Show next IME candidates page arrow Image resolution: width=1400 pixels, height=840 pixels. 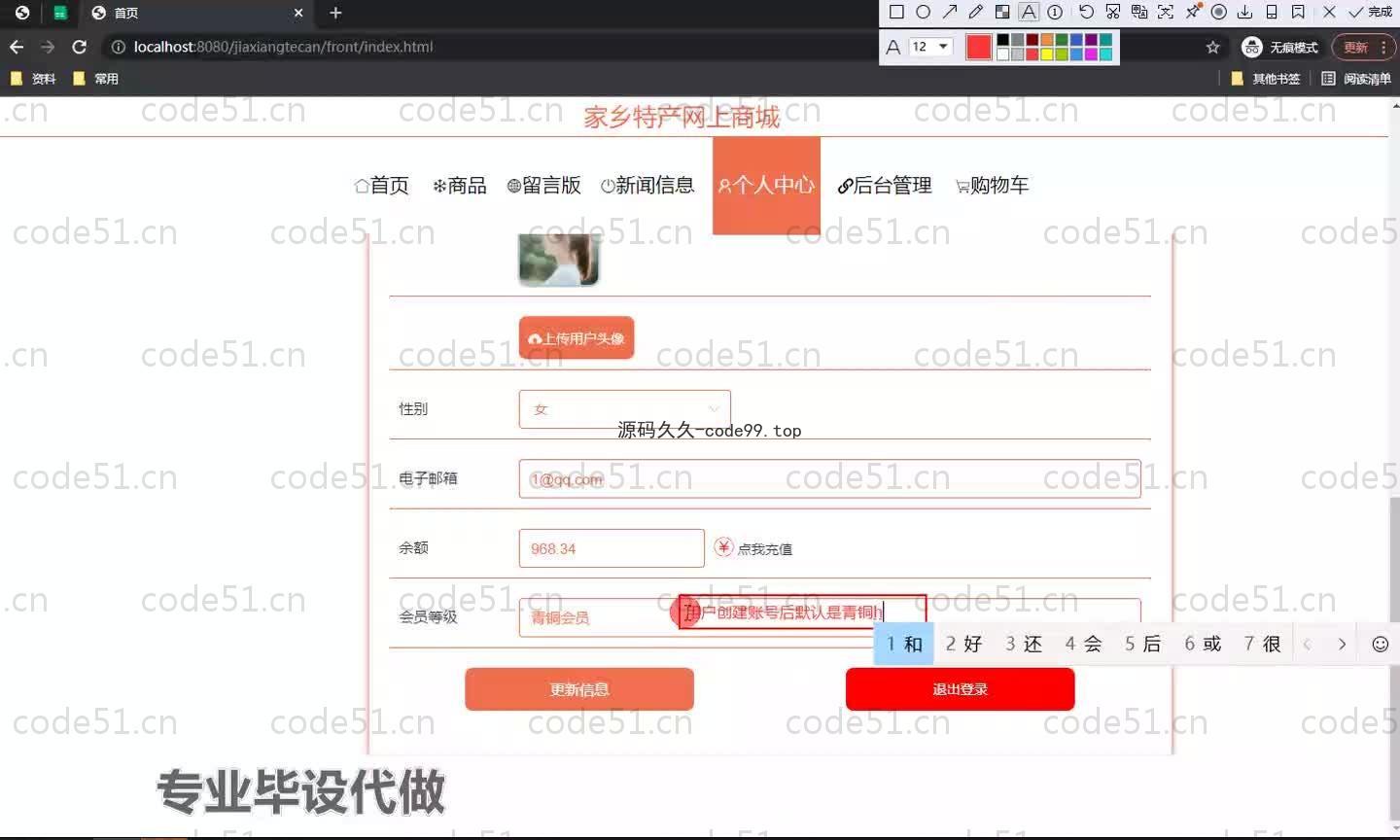point(1342,644)
